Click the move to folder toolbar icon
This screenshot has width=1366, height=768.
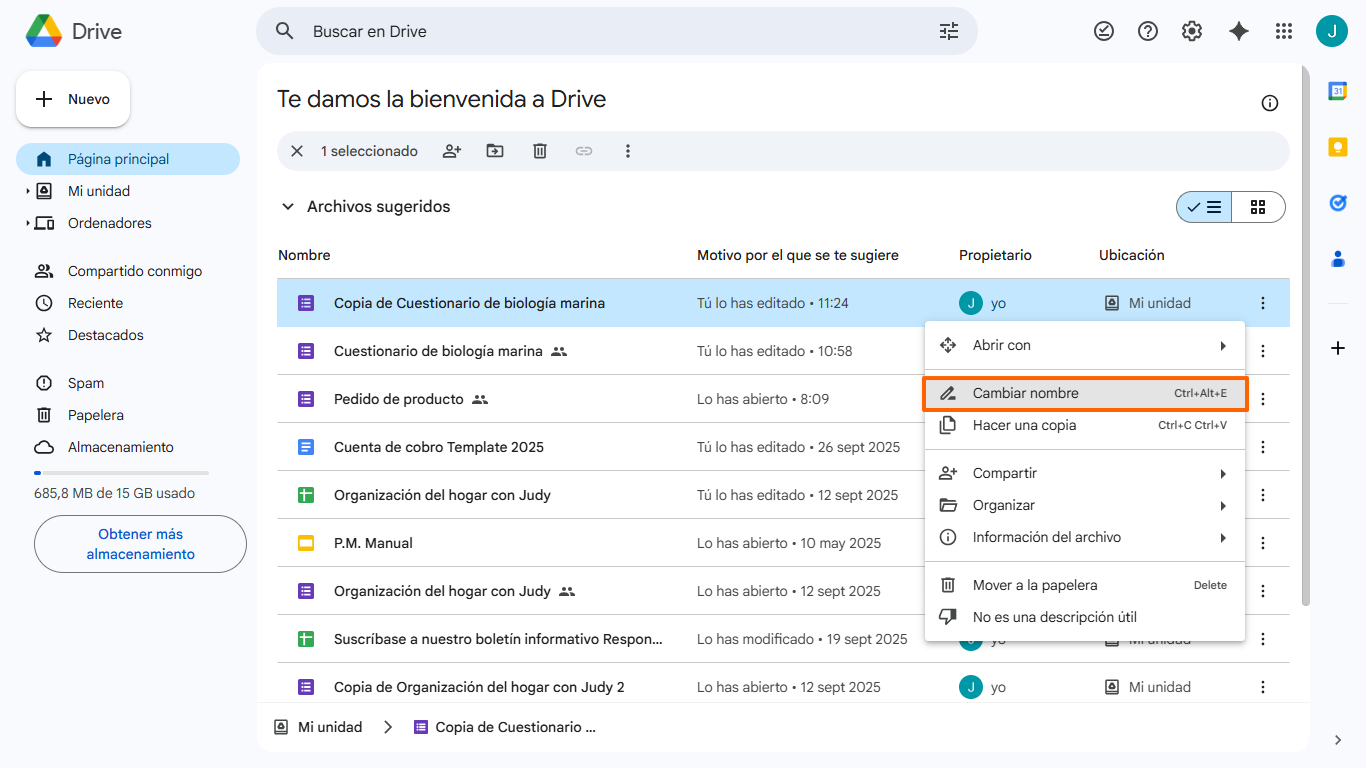coord(495,151)
